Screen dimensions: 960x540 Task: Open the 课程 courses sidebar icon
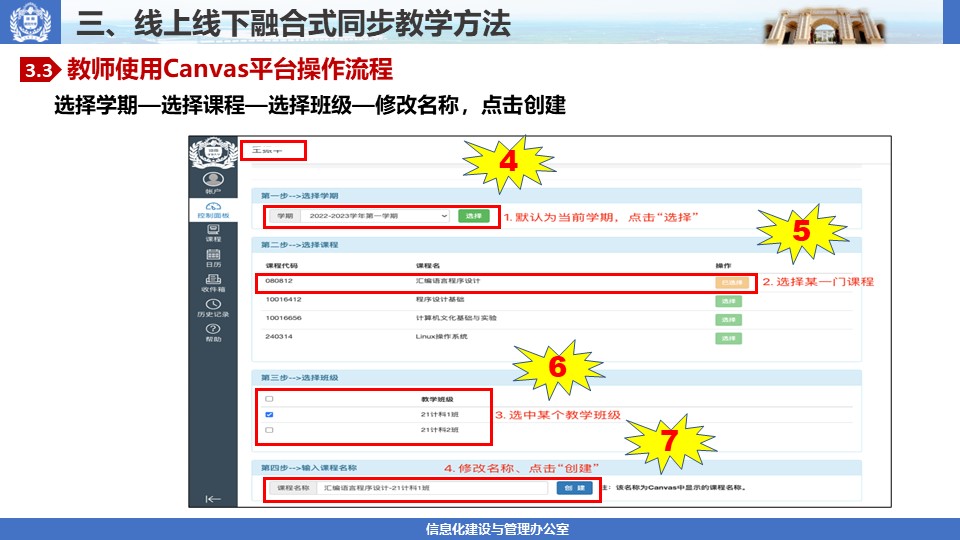click(x=213, y=233)
